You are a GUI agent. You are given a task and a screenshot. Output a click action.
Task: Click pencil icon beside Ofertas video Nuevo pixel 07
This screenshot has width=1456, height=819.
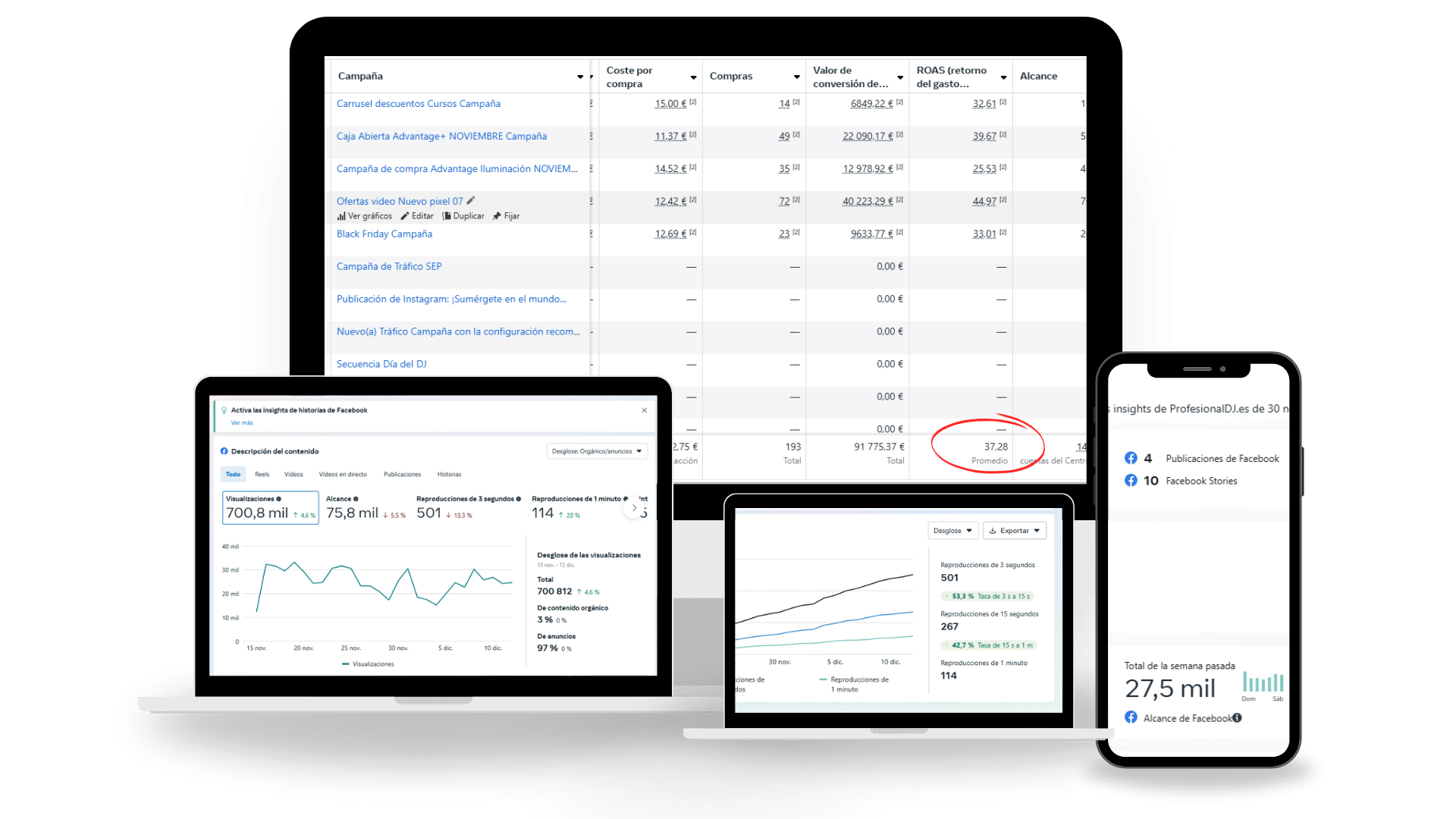(471, 201)
